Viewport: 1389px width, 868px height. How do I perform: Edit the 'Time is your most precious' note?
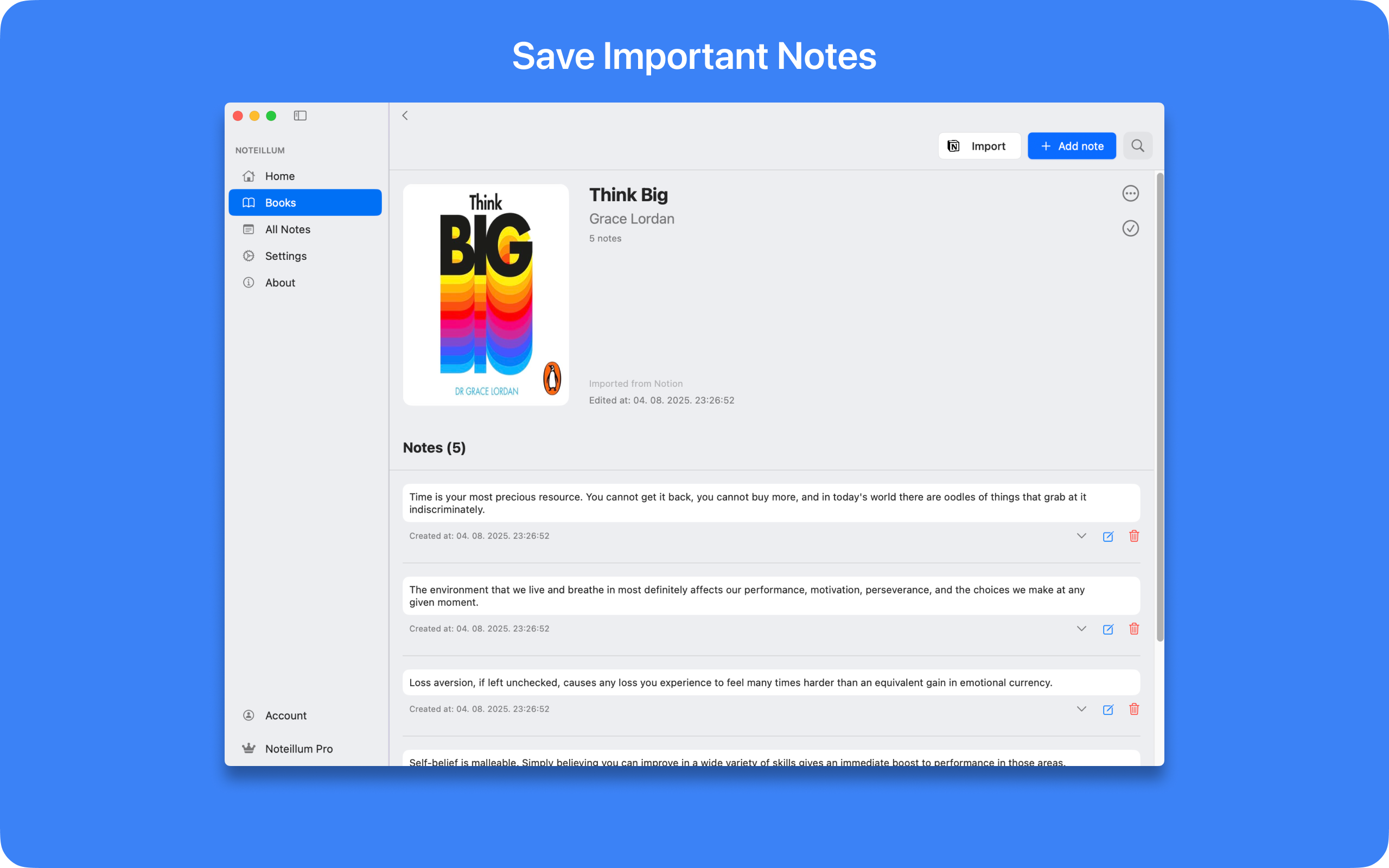click(x=1108, y=536)
